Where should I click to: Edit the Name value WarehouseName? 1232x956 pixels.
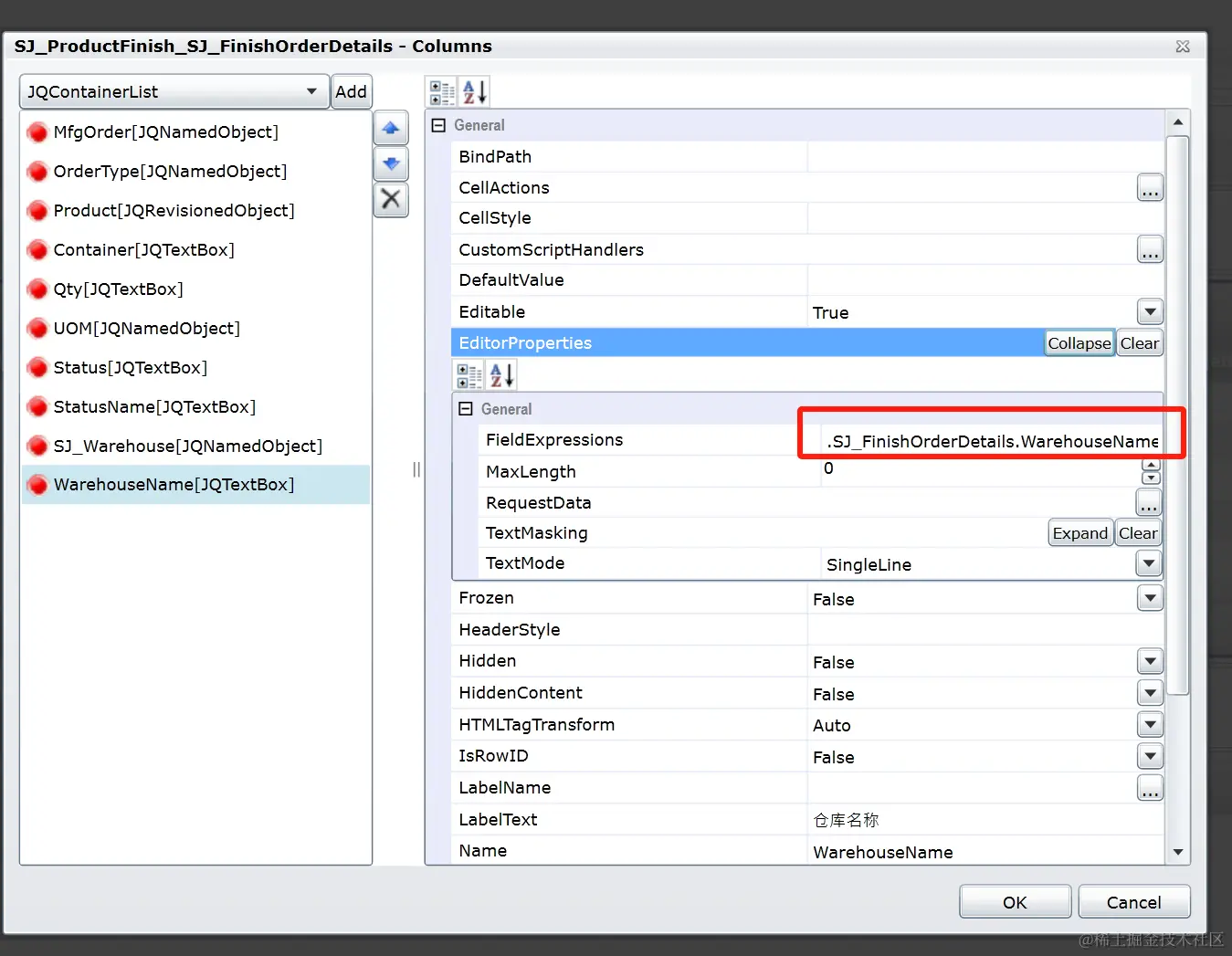tap(985, 852)
